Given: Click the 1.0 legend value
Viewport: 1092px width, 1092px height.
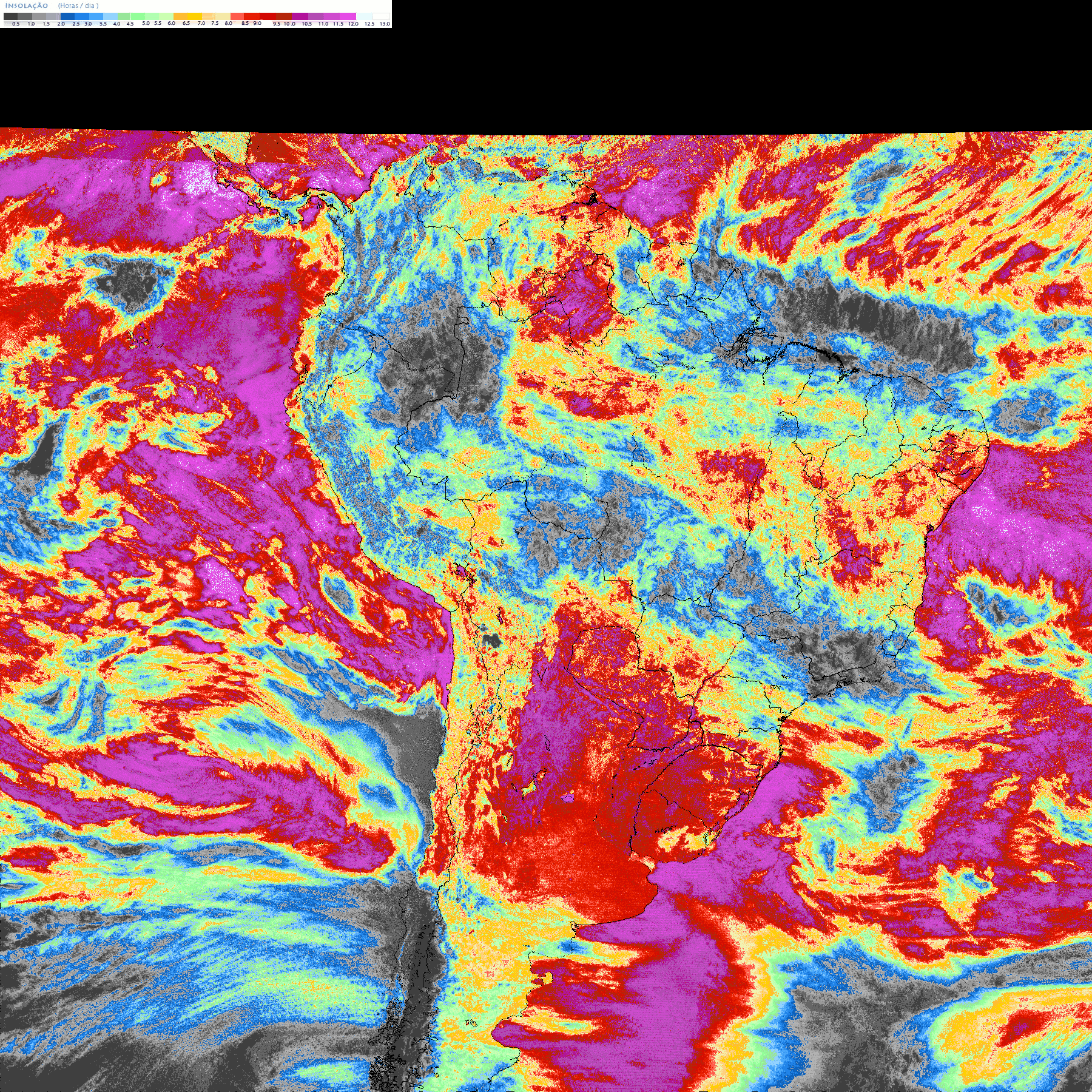Looking at the screenshot, I should click(x=31, y=24).
